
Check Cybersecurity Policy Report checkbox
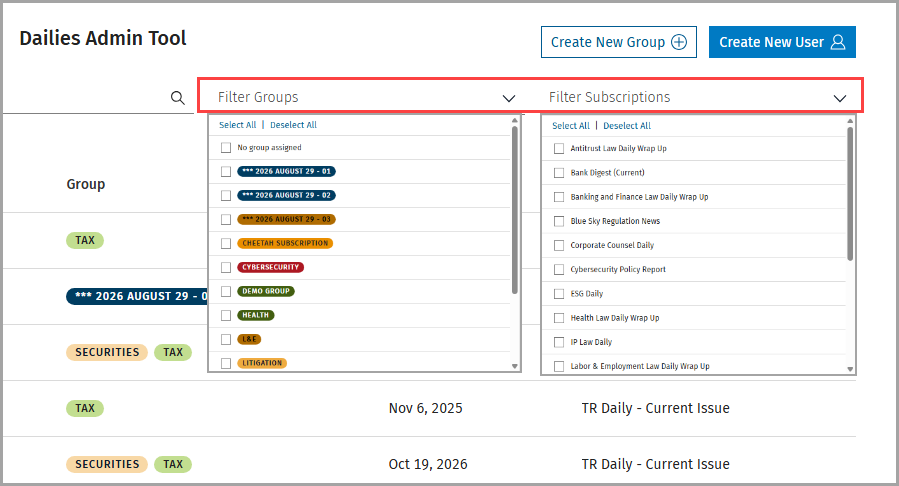click(x=559, y=269)
